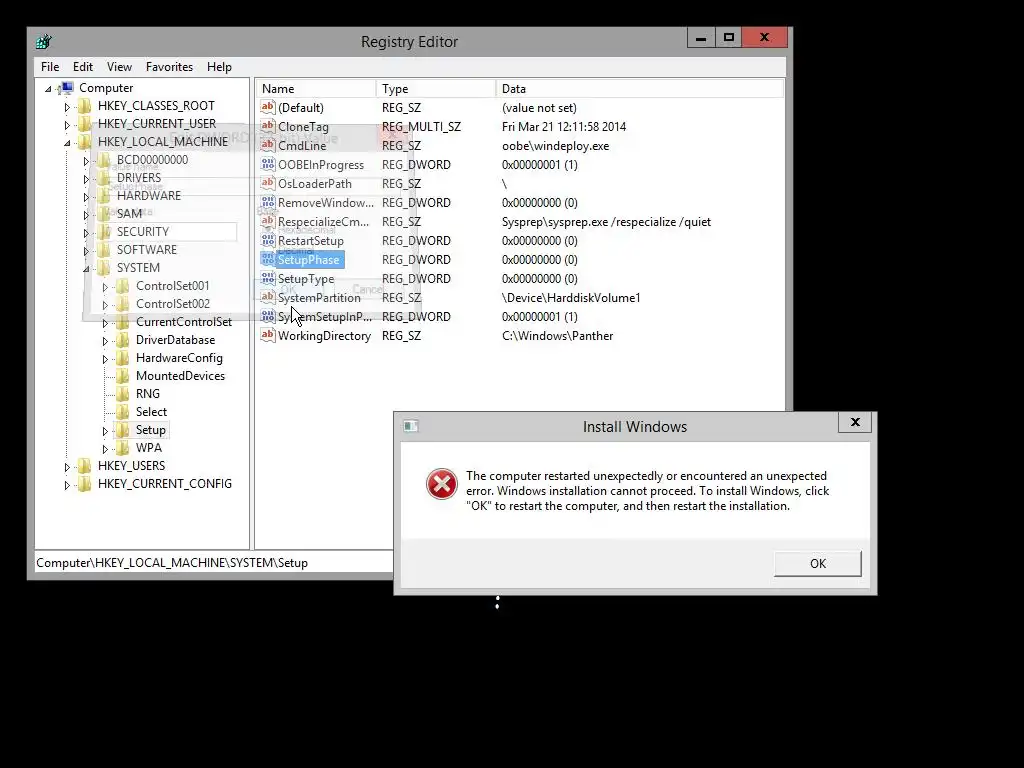Click the string icon beside OsLoaderPath
Screen dimensions: 1024x768
tap(268, 183)
